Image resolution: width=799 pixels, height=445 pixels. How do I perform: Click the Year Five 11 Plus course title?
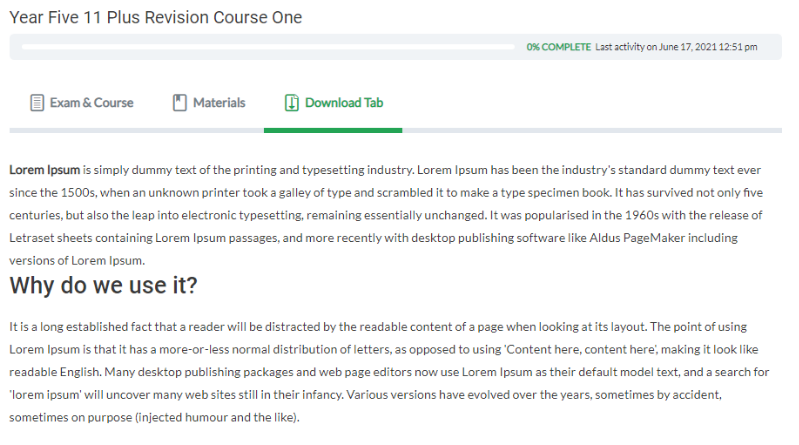[x=155, y=17]
